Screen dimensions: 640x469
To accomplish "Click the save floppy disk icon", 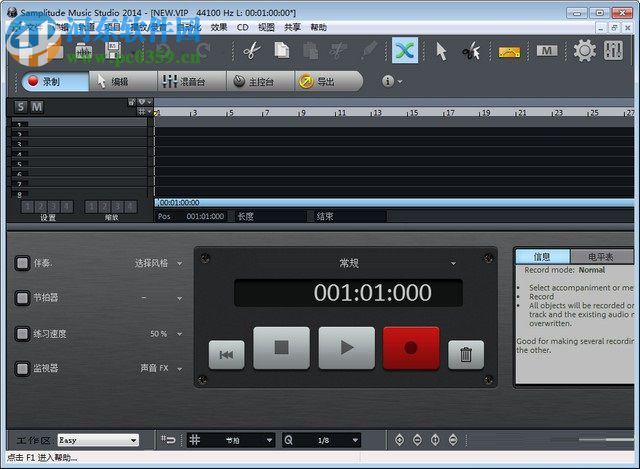I will pos(113,51).
